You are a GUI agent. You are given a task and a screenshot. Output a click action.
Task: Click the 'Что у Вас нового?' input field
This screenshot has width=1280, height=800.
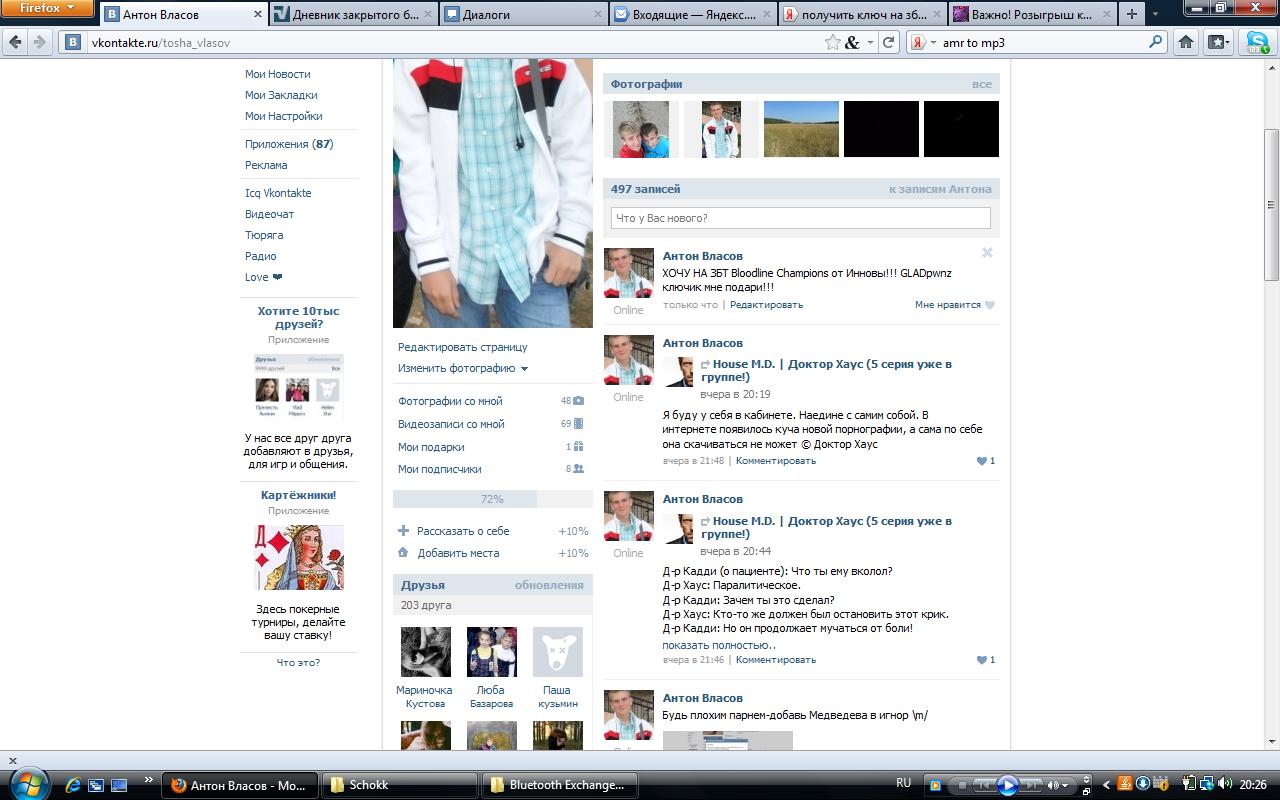pos(800,218)
